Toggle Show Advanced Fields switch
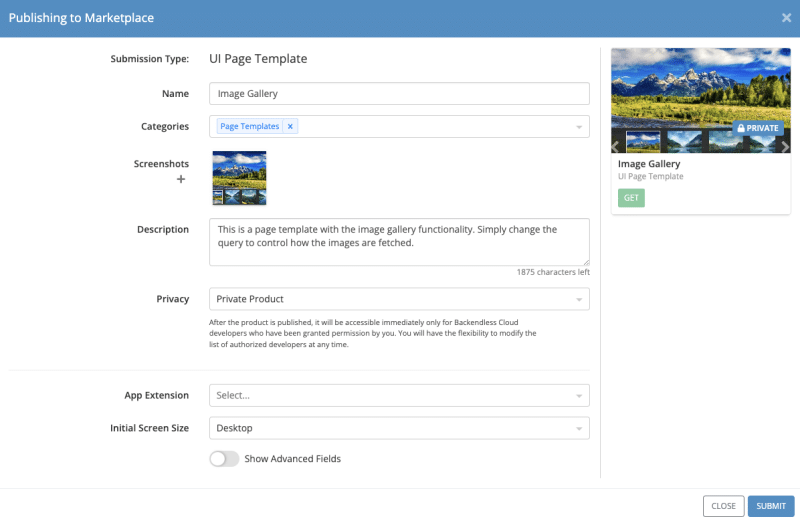 [224, 459]
